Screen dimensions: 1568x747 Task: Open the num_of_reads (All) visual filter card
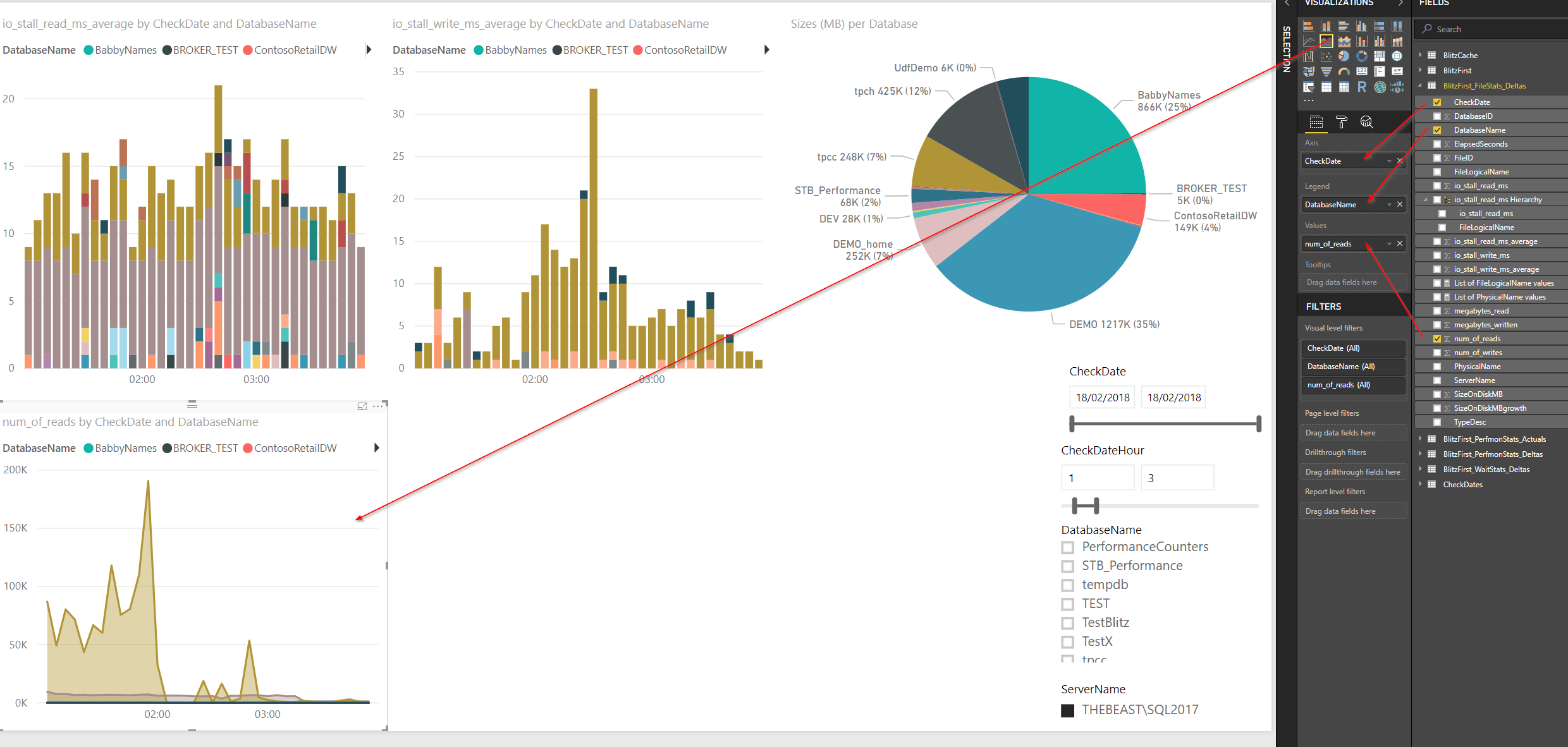click(x=1353, y=385)
